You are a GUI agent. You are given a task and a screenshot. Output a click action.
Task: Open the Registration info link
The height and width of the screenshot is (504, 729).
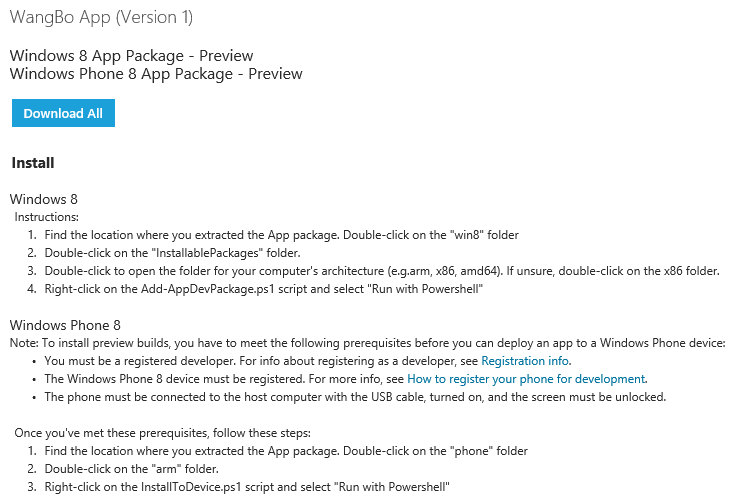525,361
